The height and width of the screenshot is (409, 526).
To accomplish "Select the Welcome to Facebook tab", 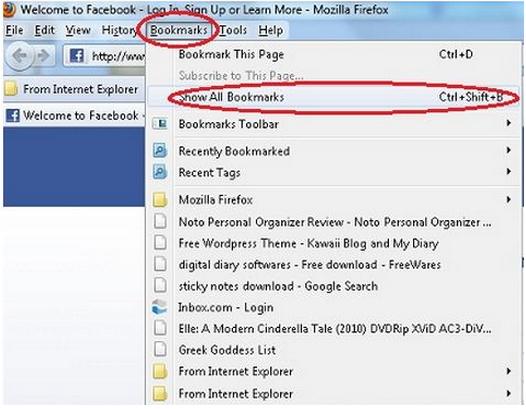I will pyautogui.click(x=74, y=116).
